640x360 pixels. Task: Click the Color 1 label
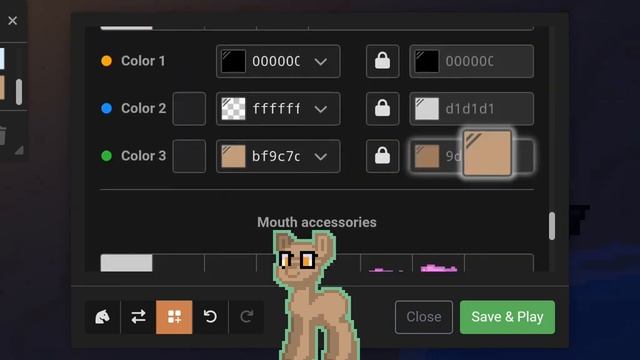(143, 61)
